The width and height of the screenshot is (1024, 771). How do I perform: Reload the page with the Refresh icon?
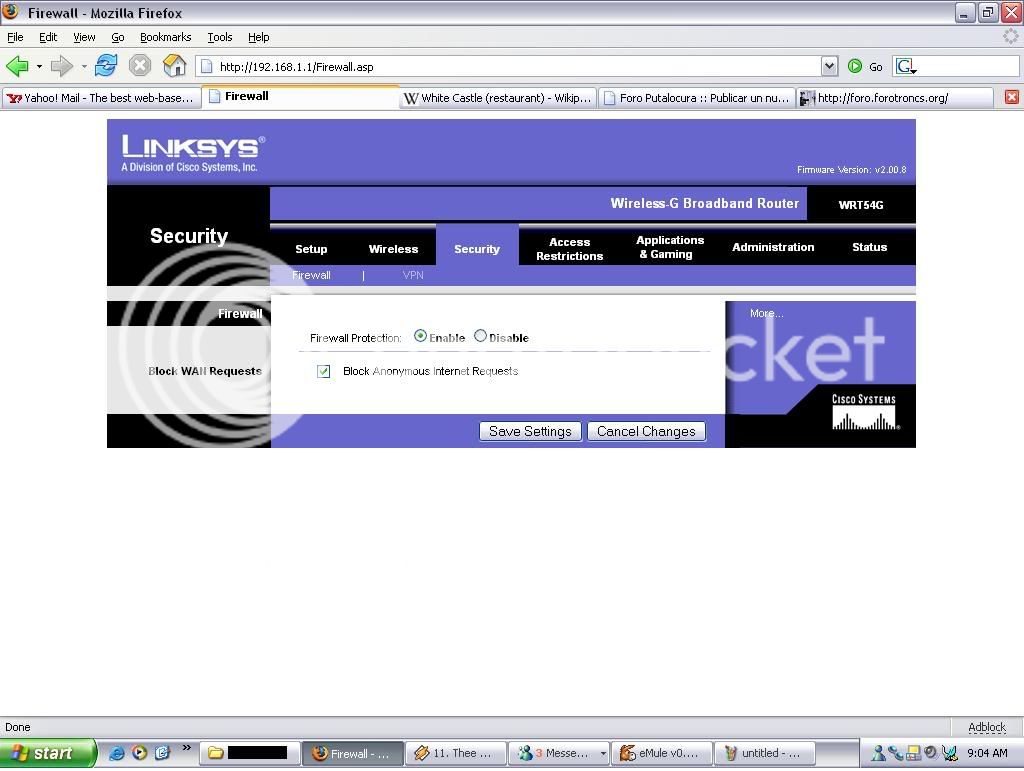click(106, 66)
